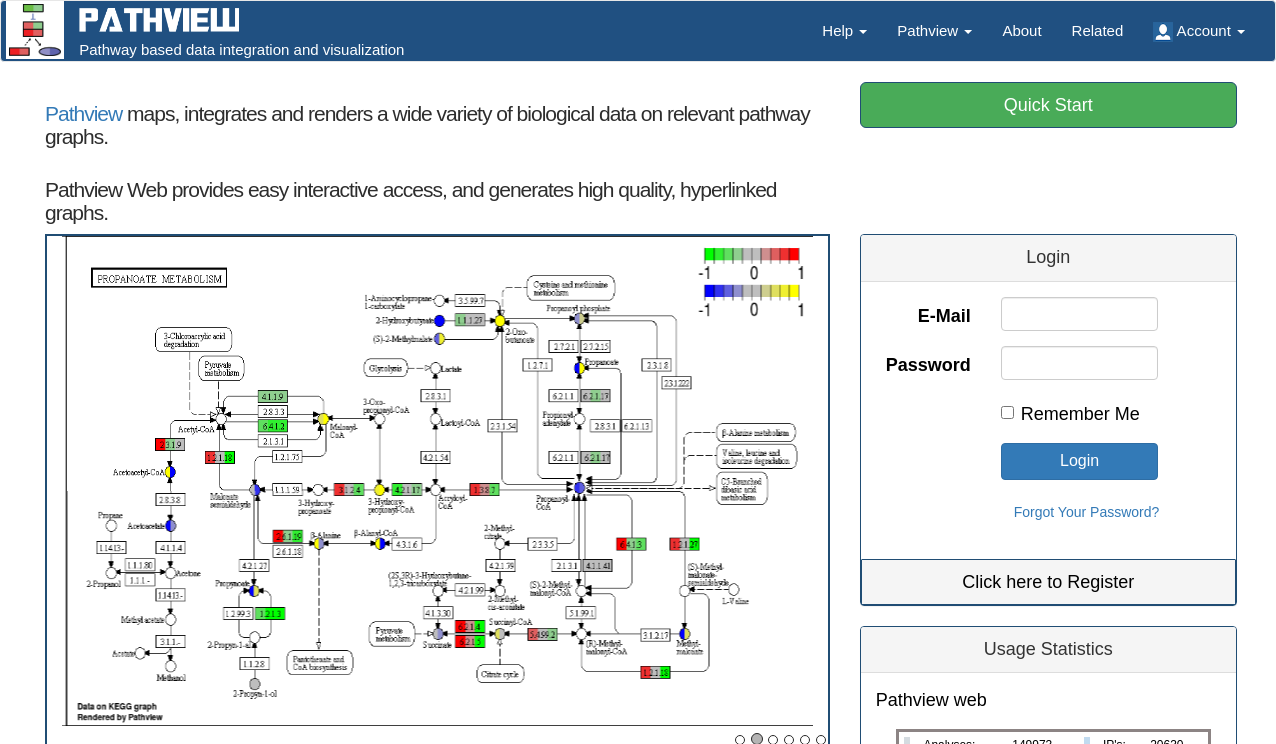Click 'Cysteine and methionine metabolism' node
The height and width of the screenshot is (744, 1276).
[x=571, y=288]
